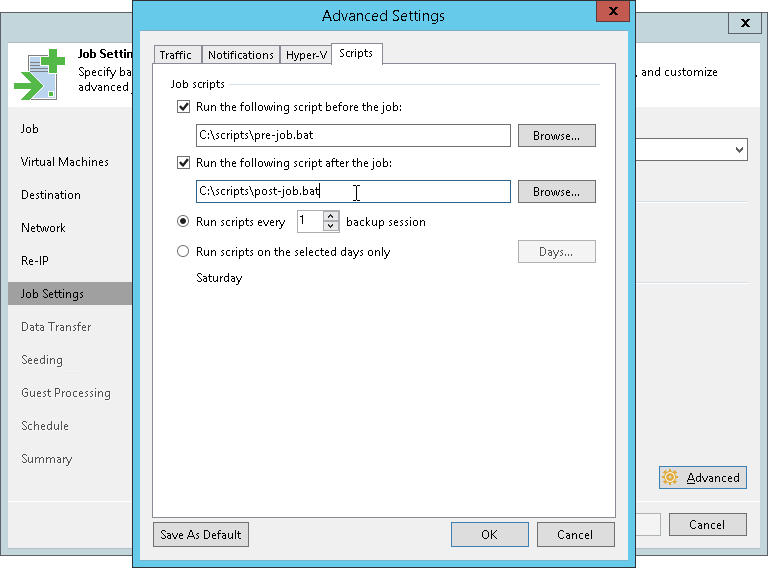Viewport: 768px width, 568px height.
Task: Select Run scripts on the selected days only
Action: pyautogui.click(x=183, y=252)
